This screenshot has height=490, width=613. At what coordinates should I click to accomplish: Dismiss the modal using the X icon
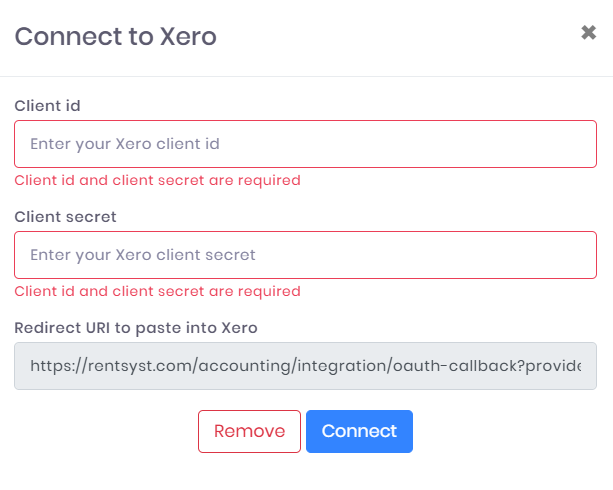[x=588, y=33]
